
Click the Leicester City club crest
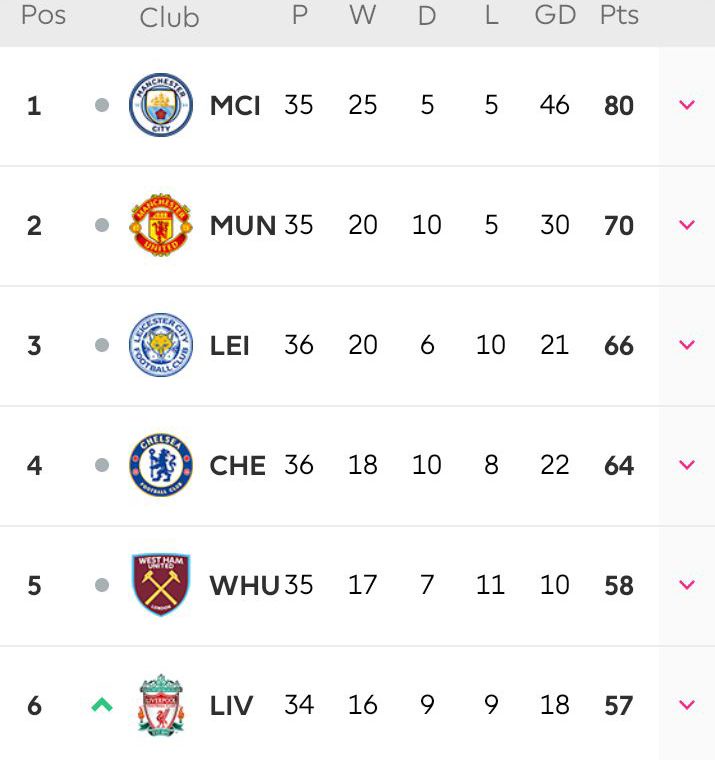pos(161,345)
